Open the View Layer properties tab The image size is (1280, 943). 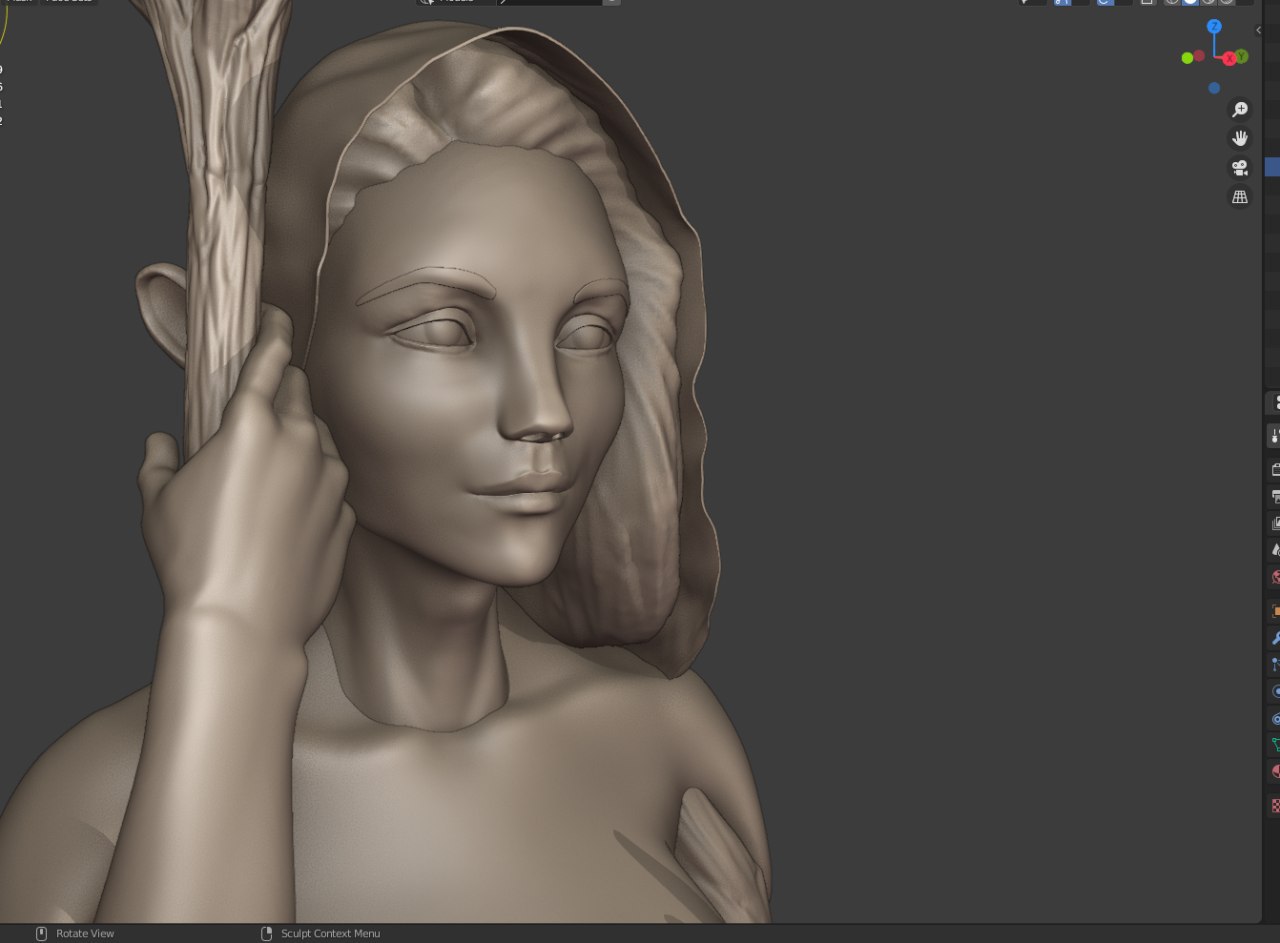[1275, 523]
